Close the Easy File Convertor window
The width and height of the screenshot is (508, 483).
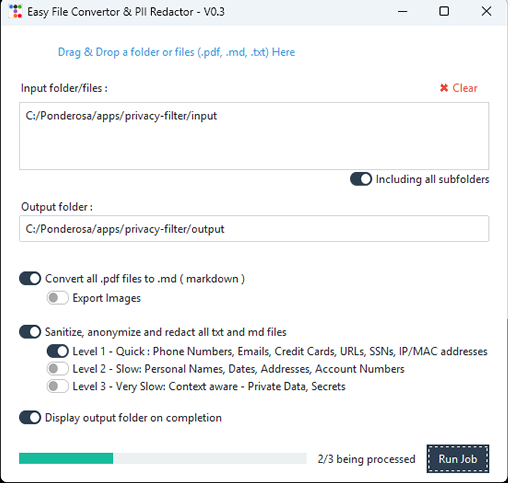[486, 11]
